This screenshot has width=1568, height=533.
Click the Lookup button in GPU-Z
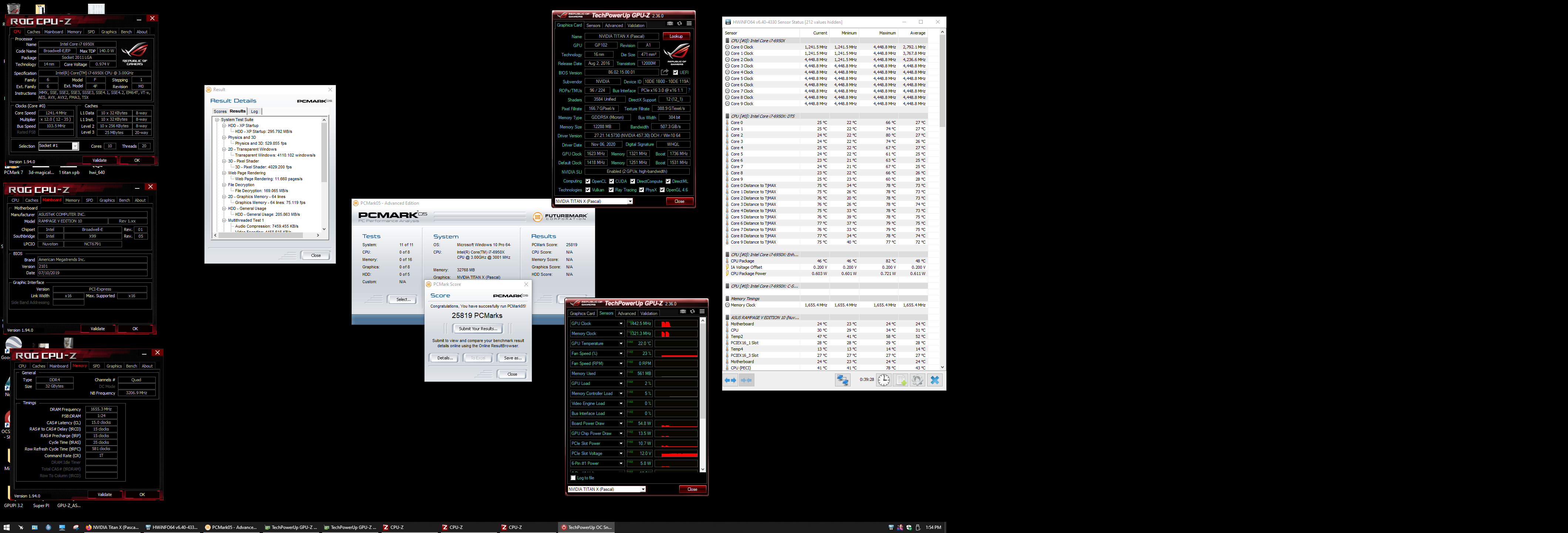tap(676, 36)
